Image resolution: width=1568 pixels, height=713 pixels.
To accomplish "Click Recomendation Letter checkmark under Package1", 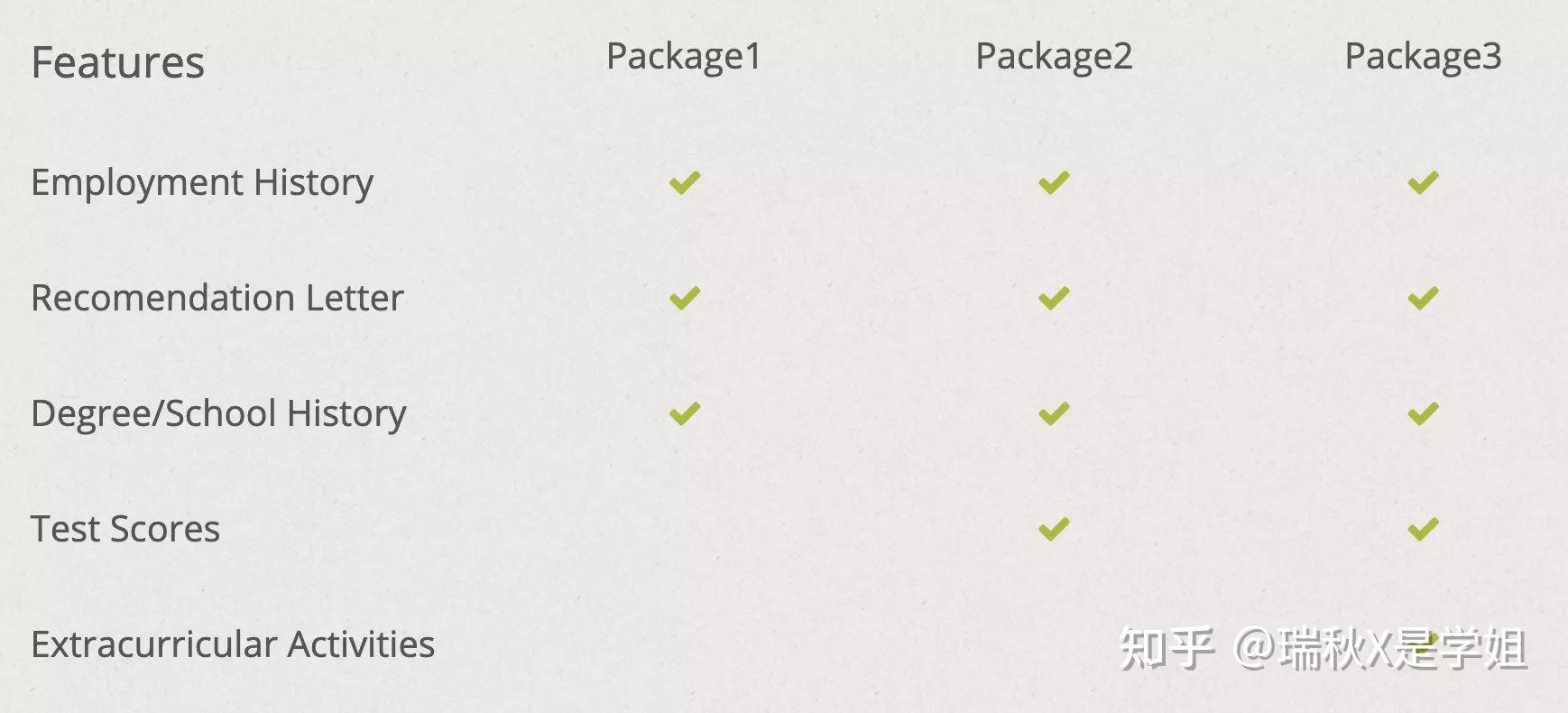I will pos(685,298).
